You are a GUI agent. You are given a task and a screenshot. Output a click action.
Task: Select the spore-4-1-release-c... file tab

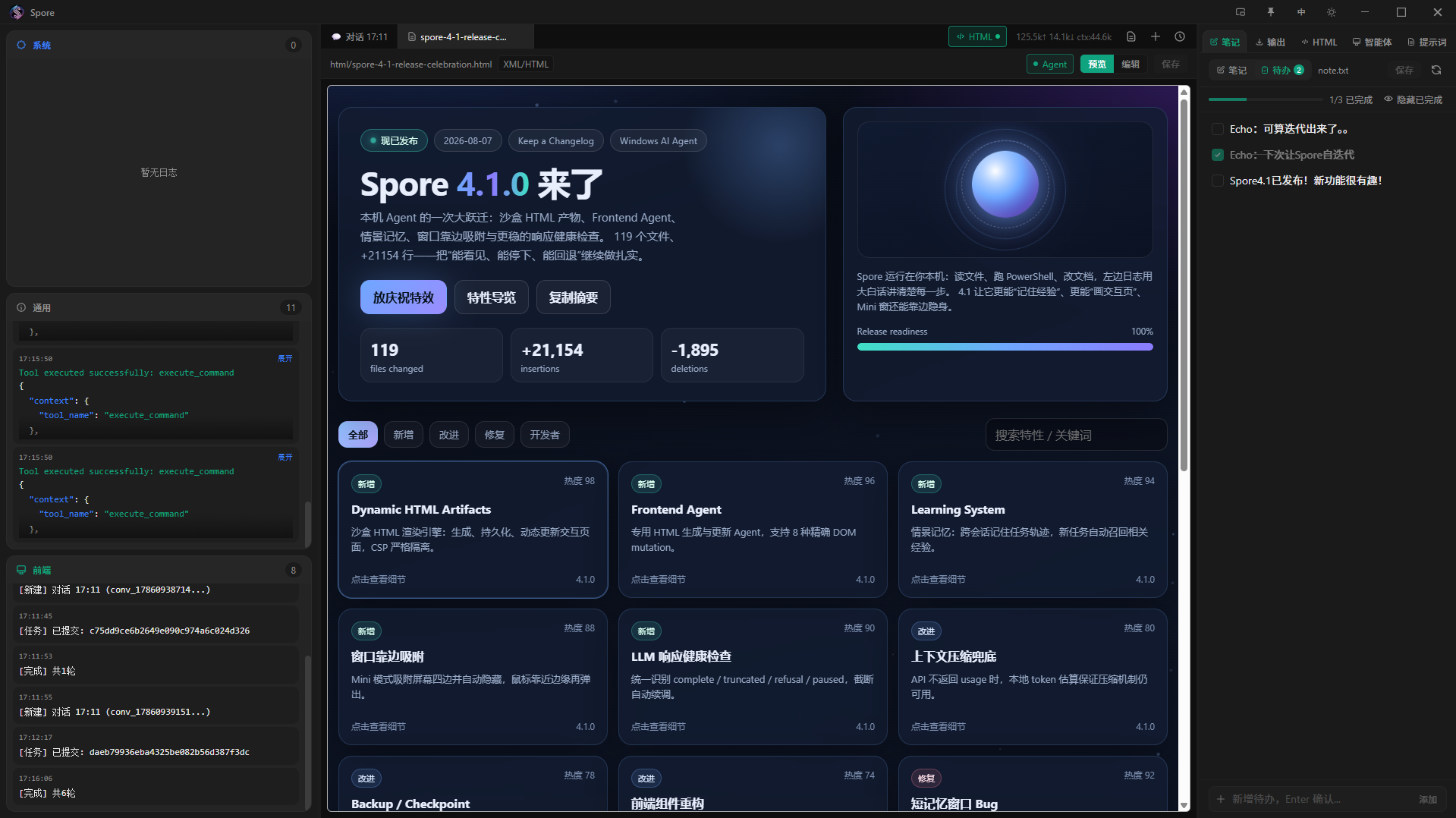pyautogui.click(x=464, y=36)
